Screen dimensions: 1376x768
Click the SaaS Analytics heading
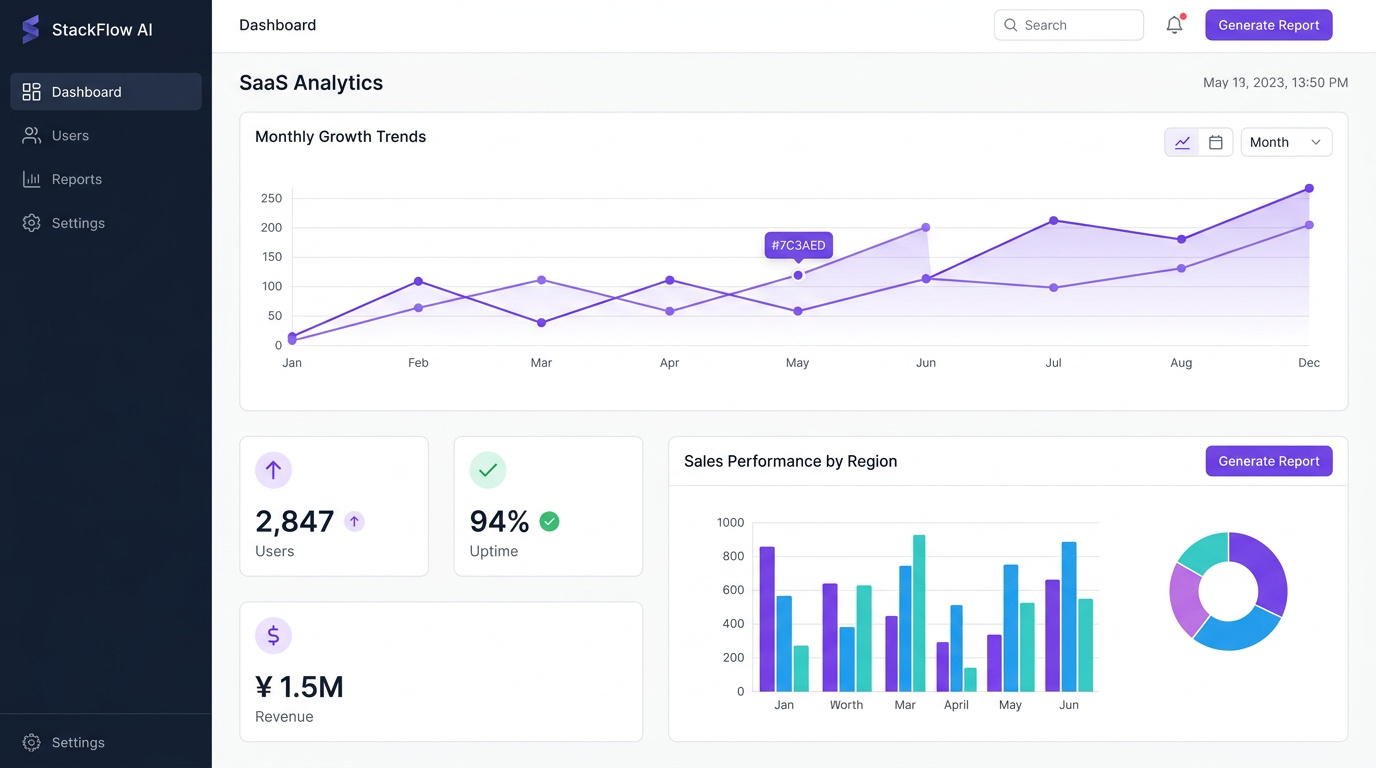pyautogui.click(x=311, y=83)
